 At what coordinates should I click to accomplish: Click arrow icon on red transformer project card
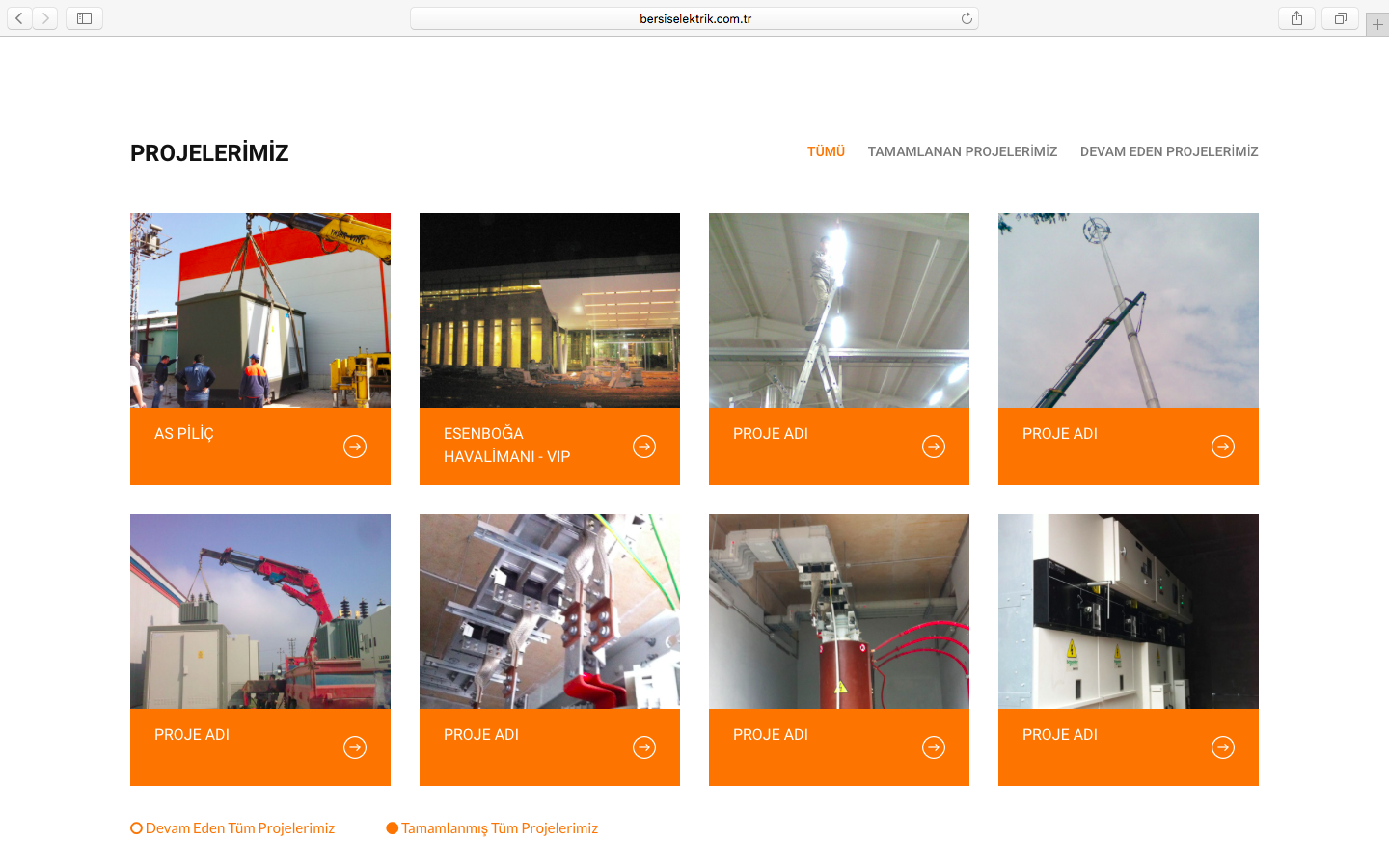(934, 747)
